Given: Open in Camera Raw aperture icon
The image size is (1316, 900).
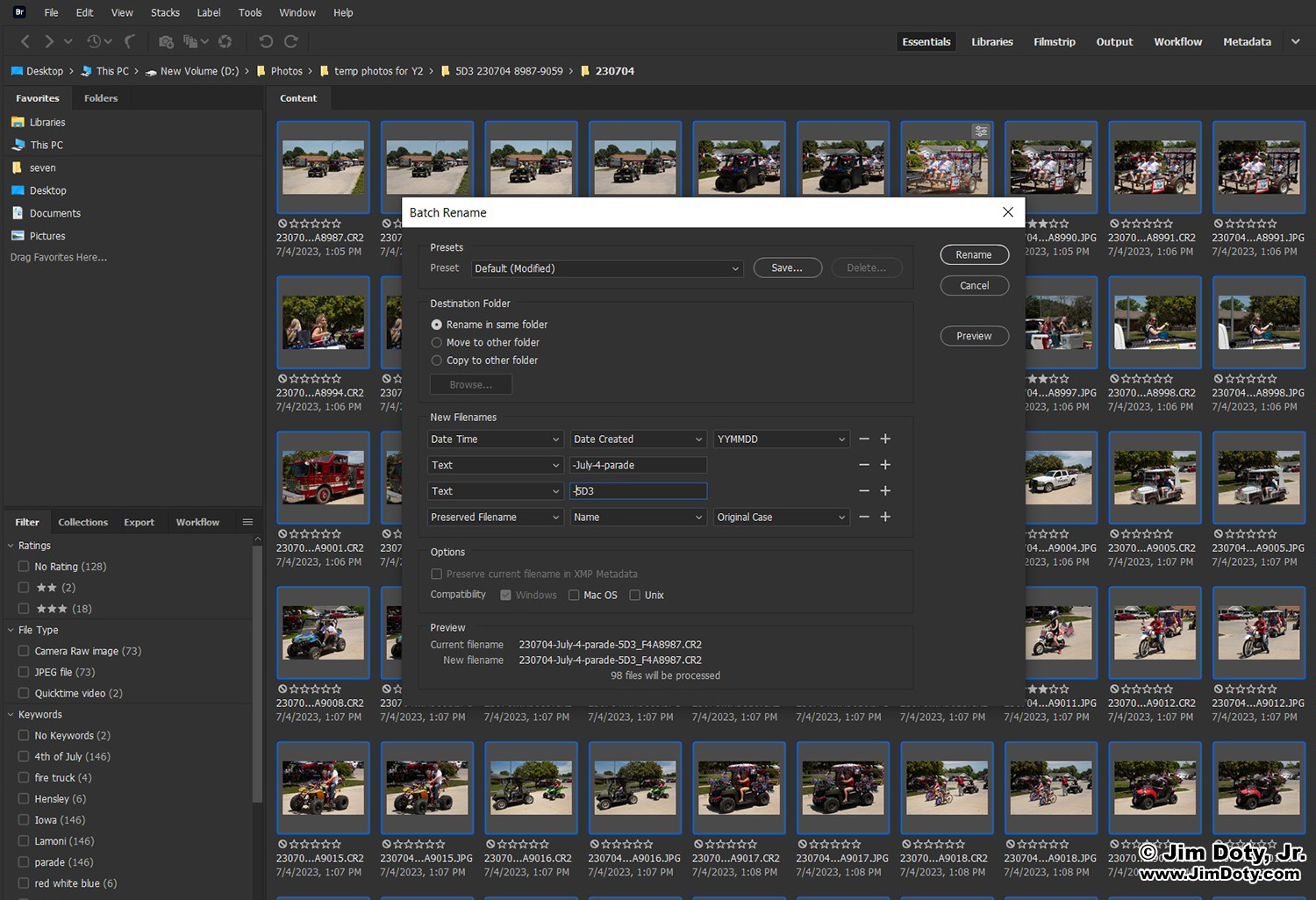Looking at the screenshot, I should (225, 41).
